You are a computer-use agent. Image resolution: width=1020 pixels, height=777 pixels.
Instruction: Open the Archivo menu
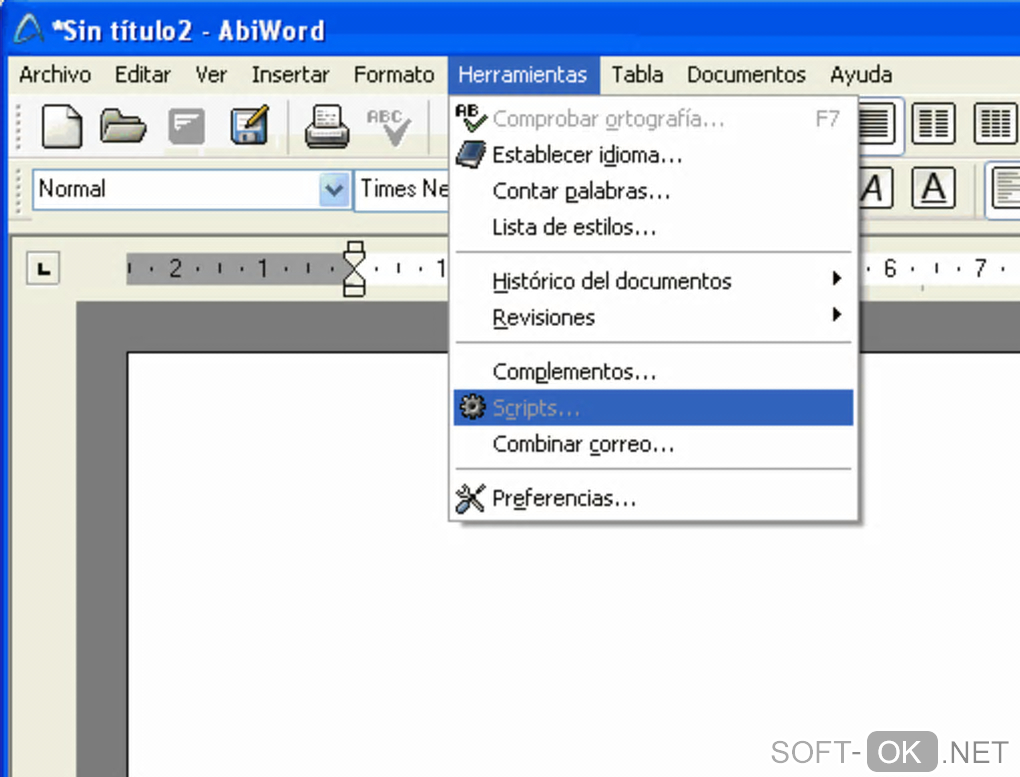point(55,75)
